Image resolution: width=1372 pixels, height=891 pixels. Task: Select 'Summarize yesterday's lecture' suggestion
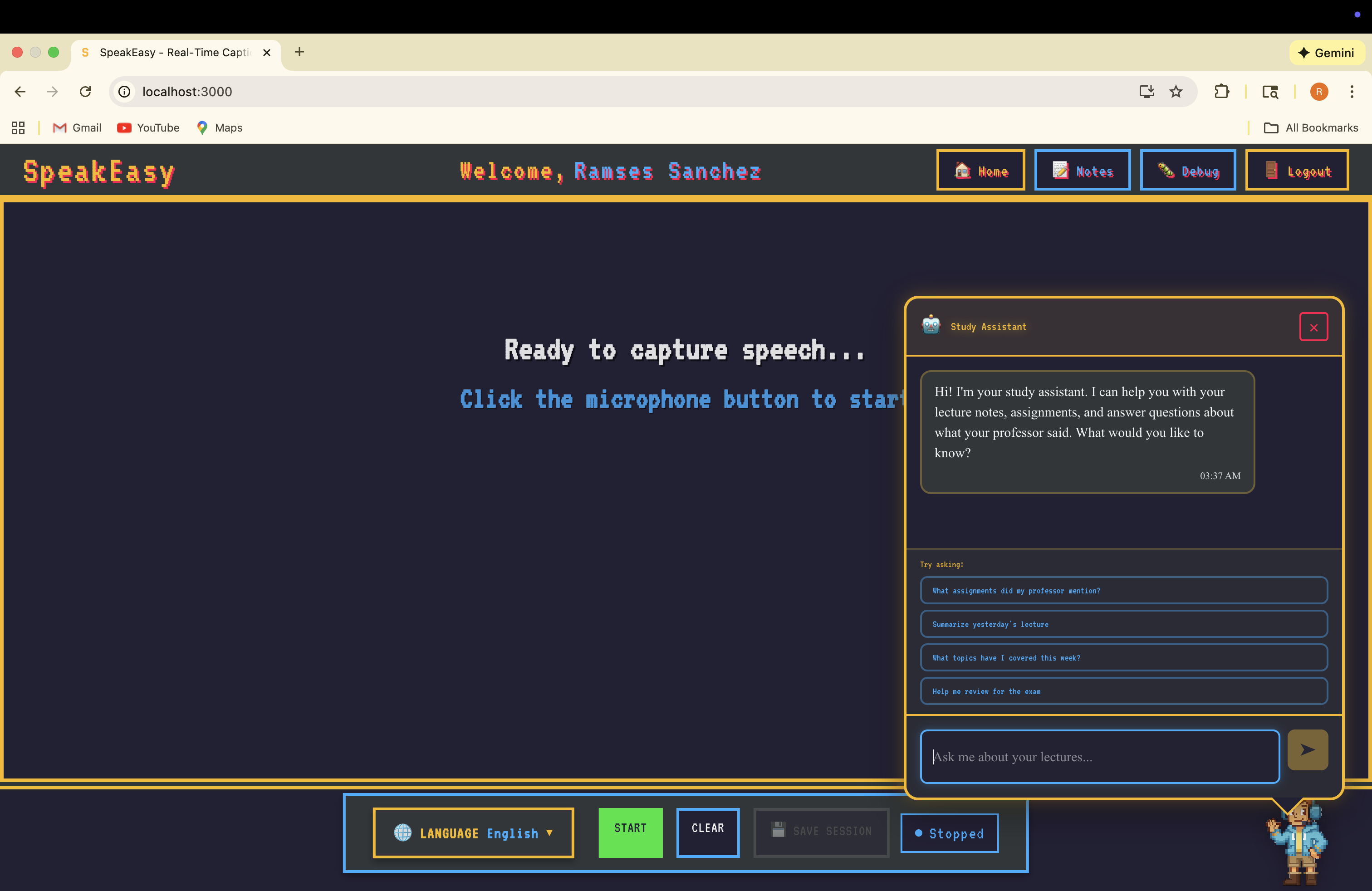[1123, 624]
